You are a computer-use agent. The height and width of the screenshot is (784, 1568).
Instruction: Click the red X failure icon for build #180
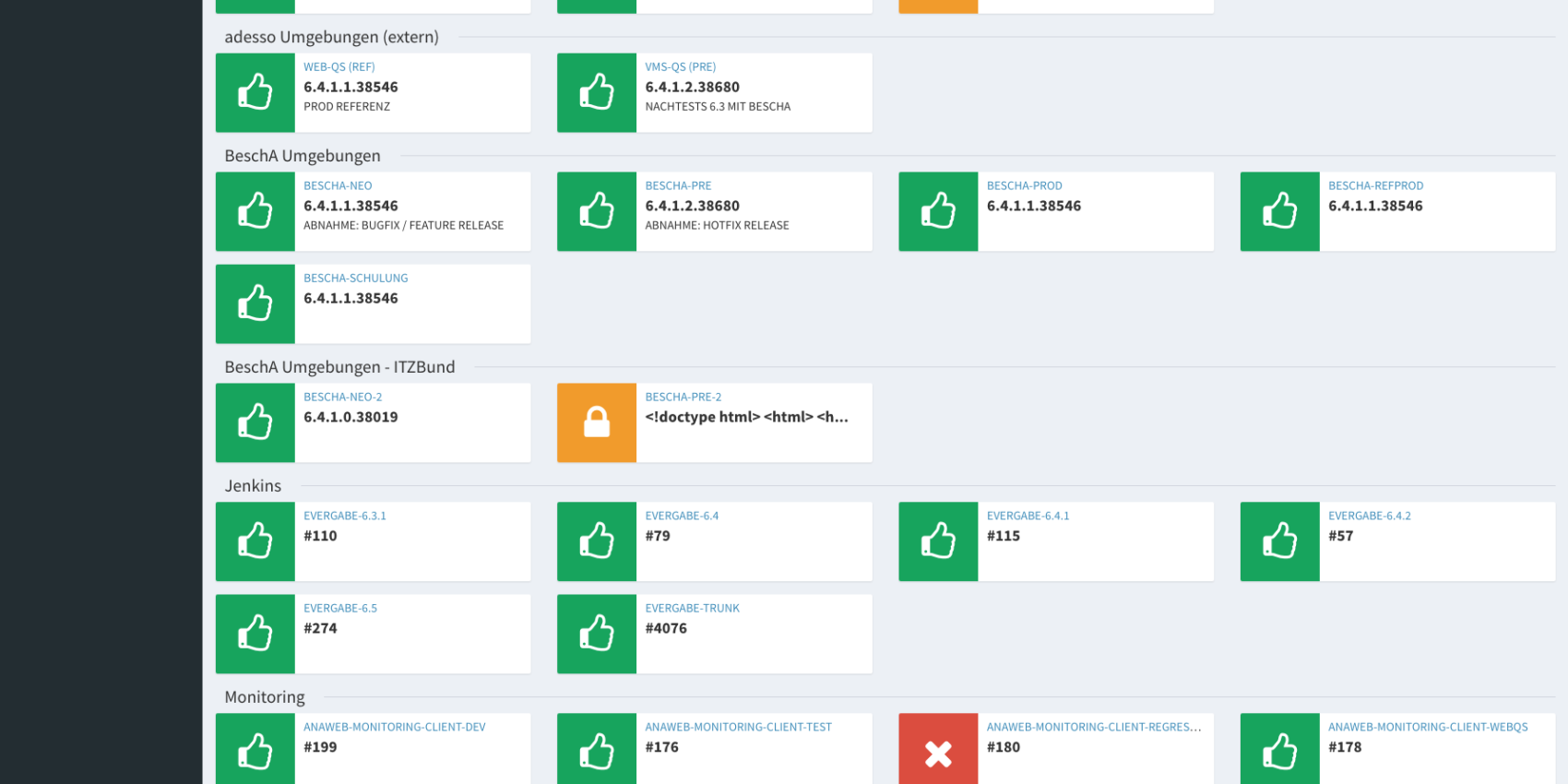tap(938, 754)
